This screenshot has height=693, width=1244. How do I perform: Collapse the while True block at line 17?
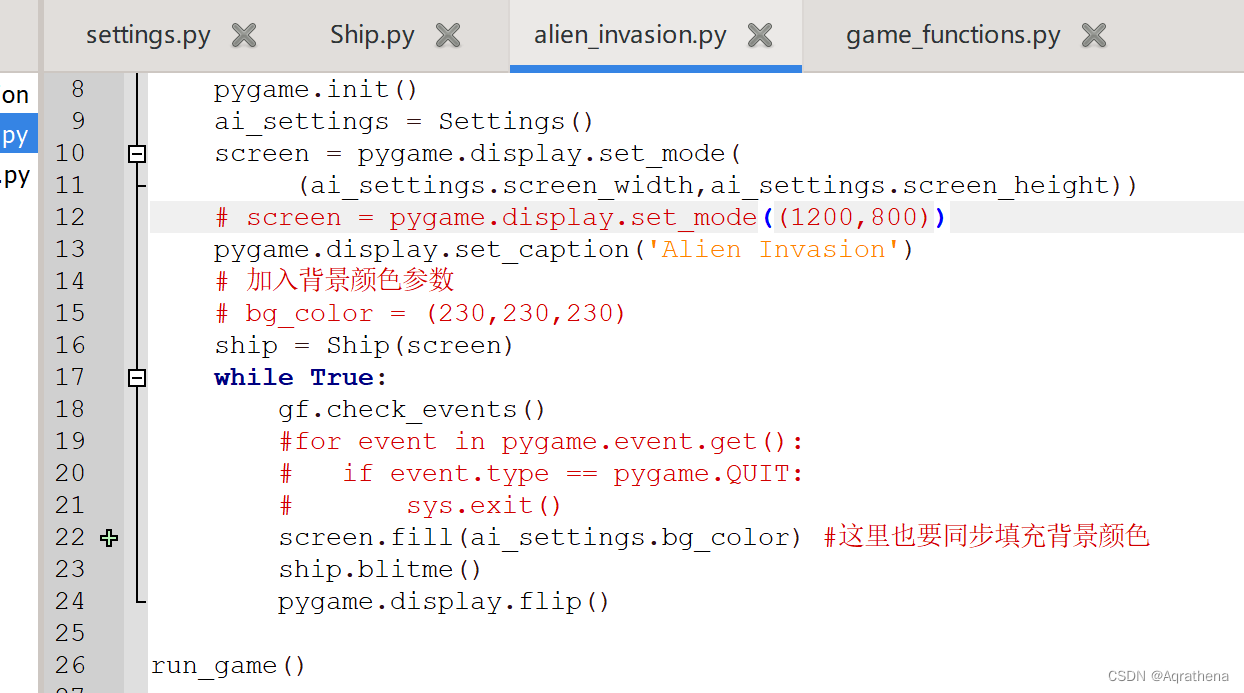[136, 377]
